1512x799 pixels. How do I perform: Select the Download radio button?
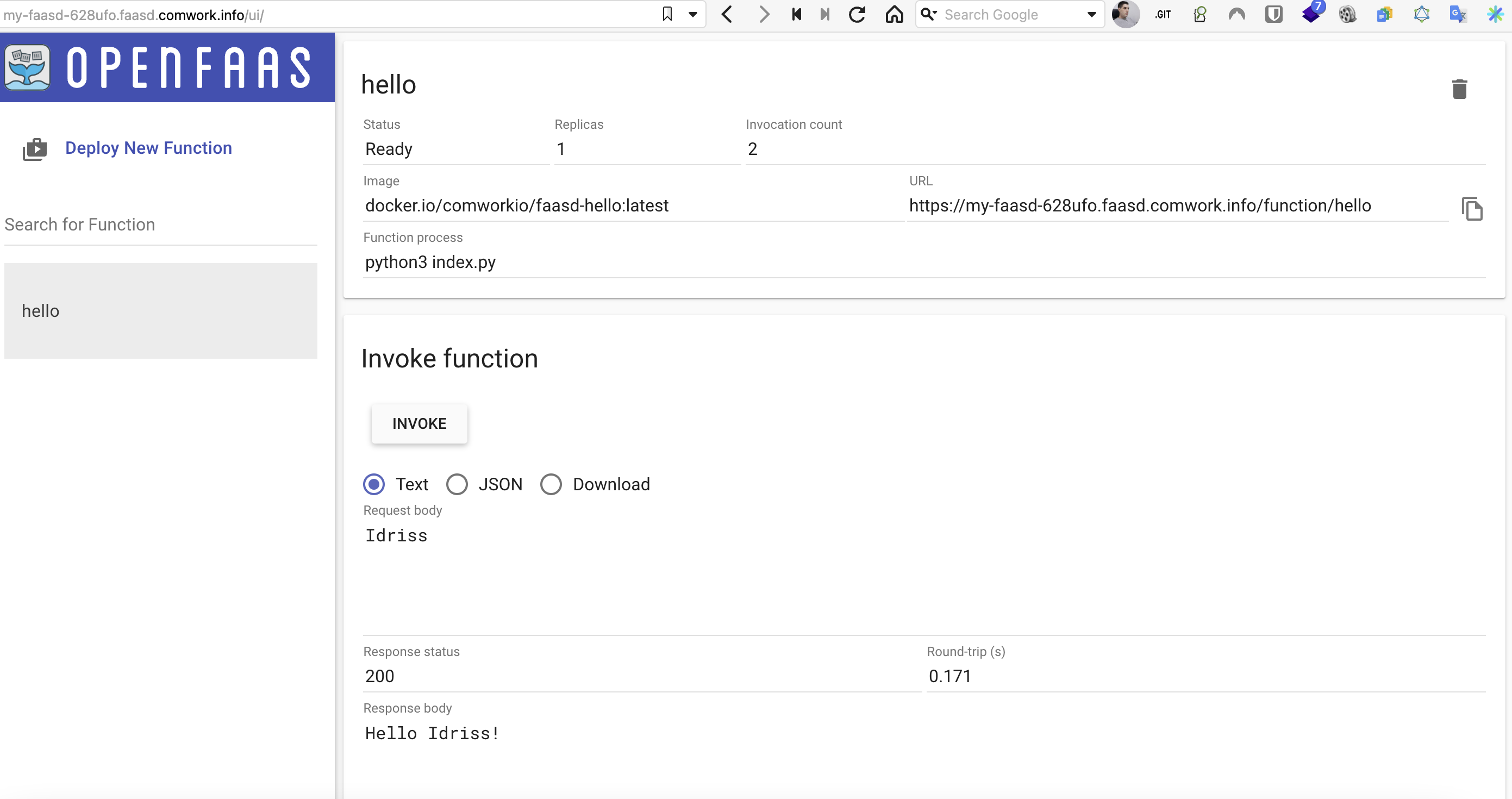click(x=552, y=484)
